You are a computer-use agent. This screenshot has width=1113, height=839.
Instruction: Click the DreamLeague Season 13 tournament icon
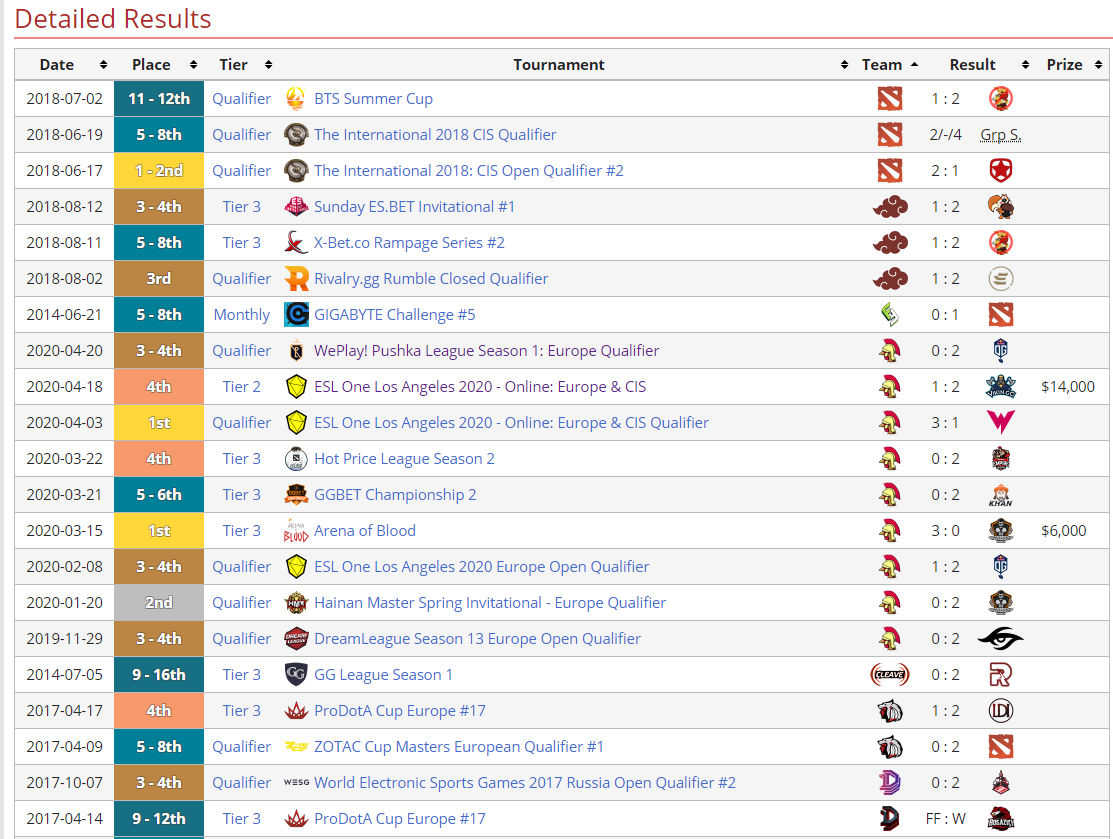296,639
